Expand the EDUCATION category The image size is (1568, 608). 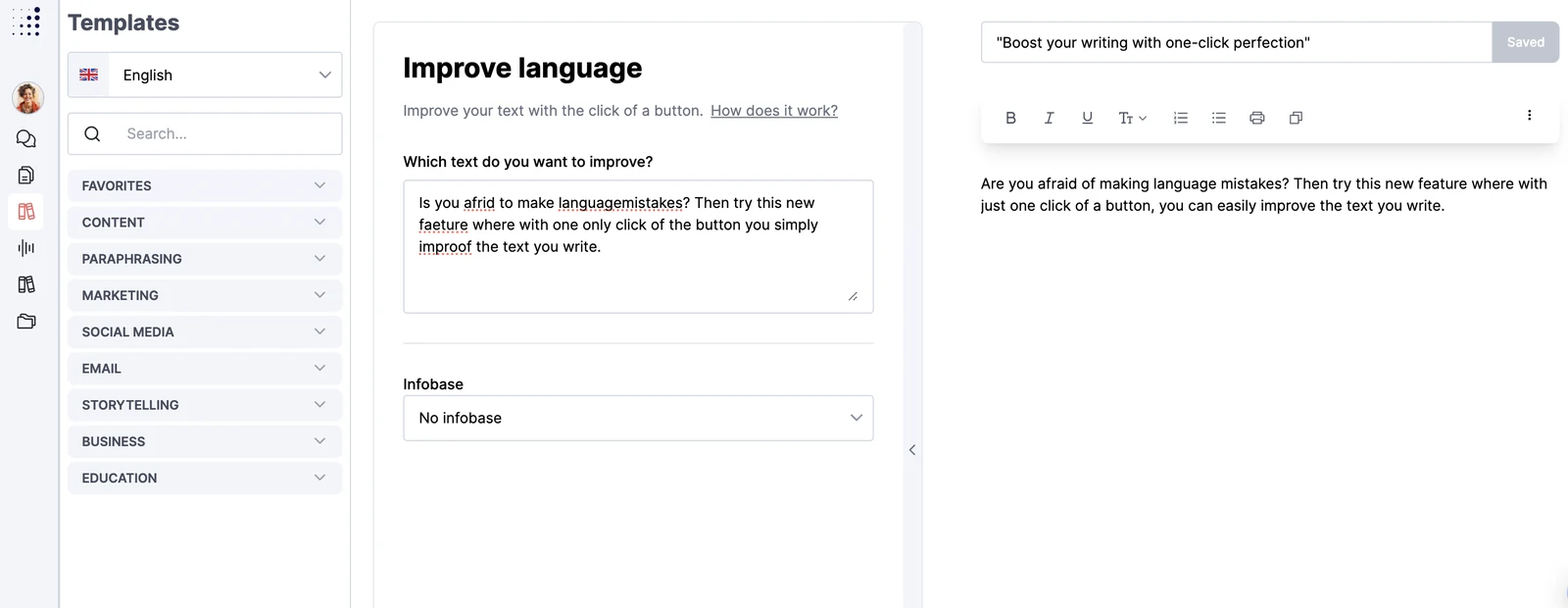pos(205,478)
